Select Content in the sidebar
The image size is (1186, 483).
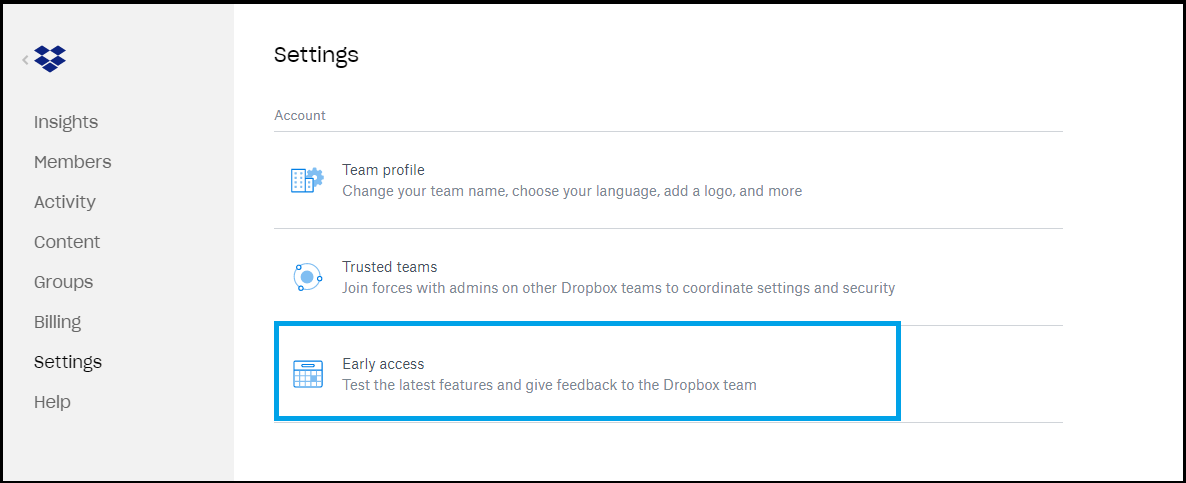(x=67, y=242)
